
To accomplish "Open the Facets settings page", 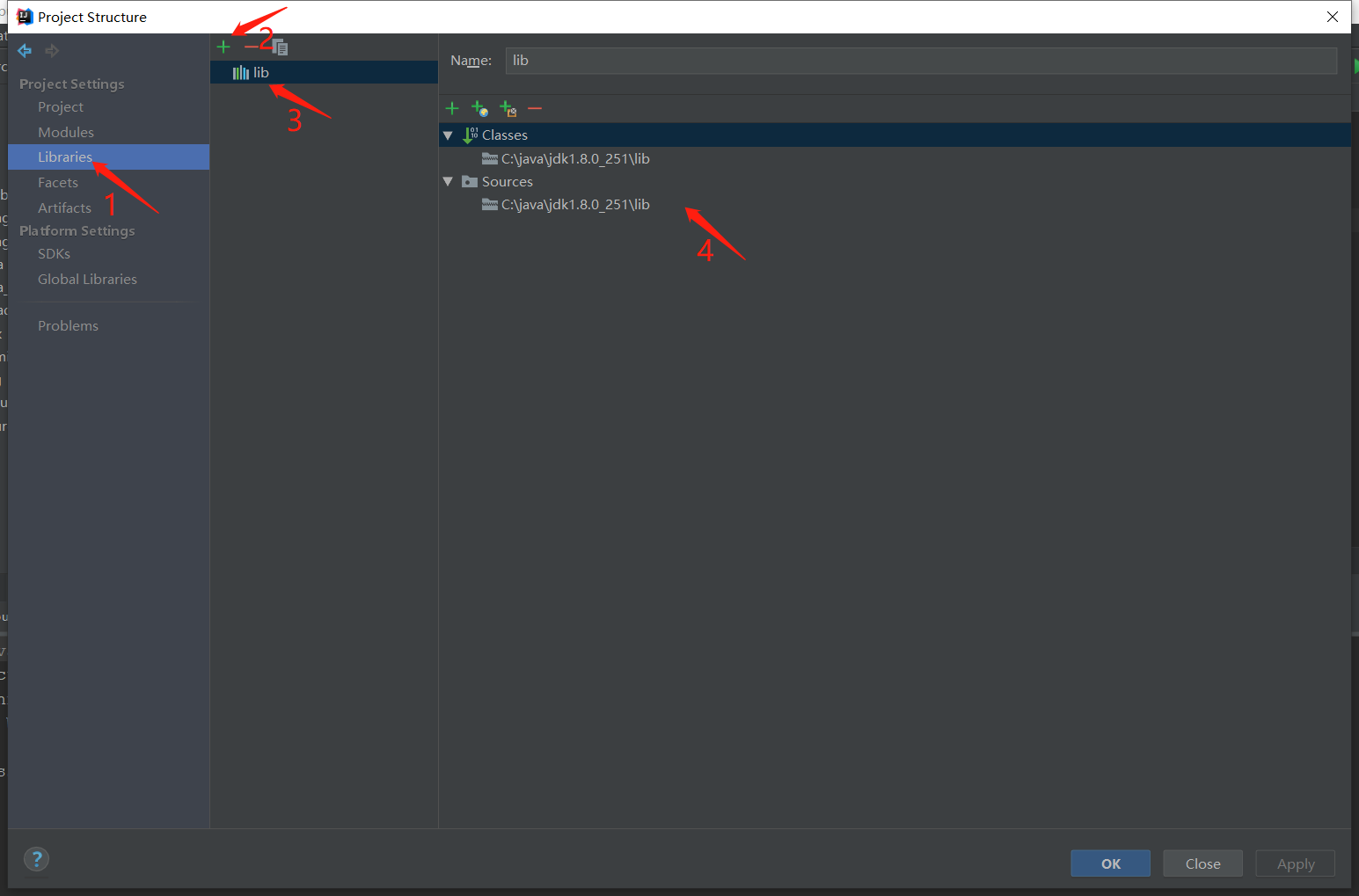I will tap(58, 182).
